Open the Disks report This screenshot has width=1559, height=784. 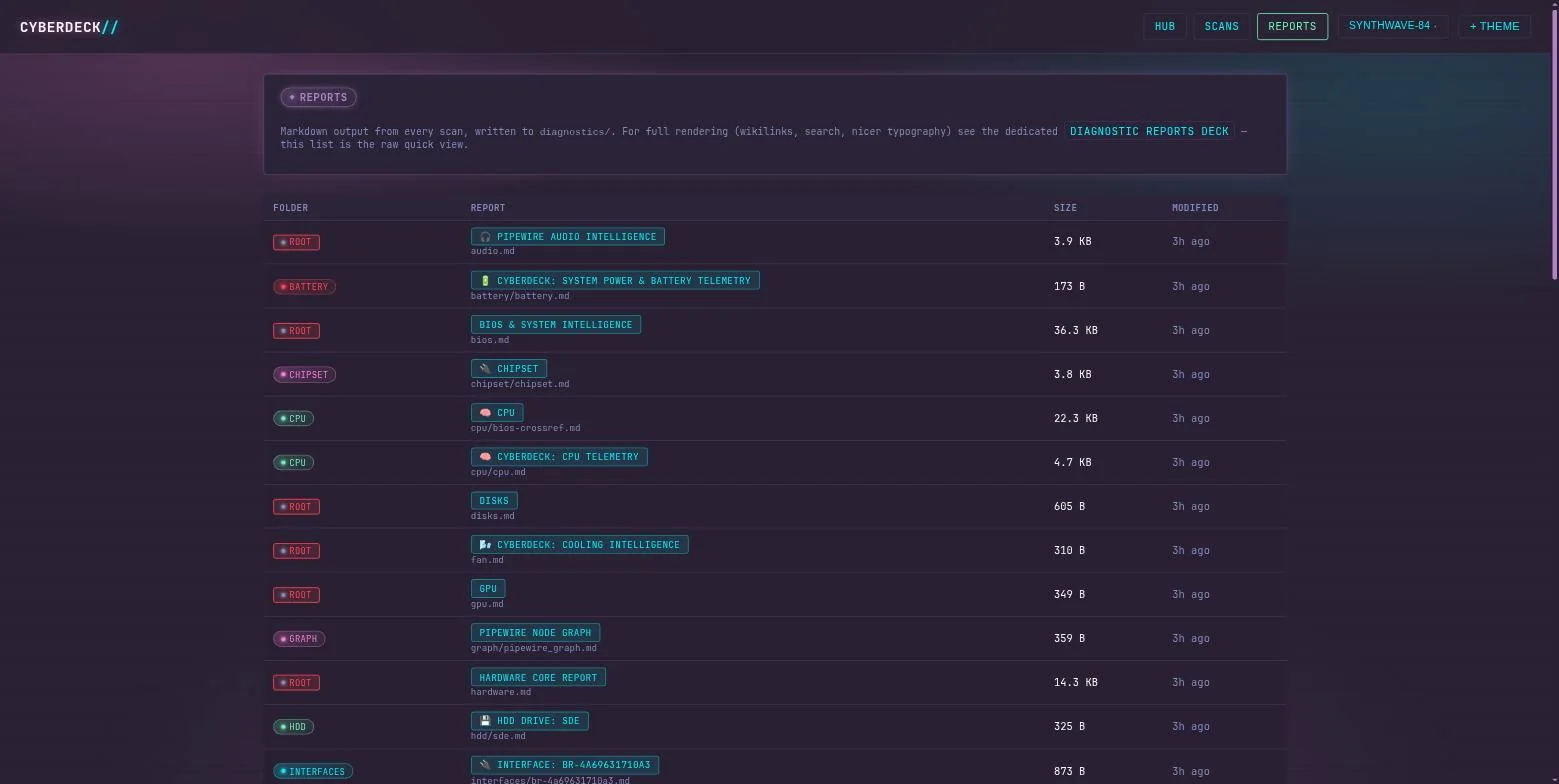click(x=494, y=501)
